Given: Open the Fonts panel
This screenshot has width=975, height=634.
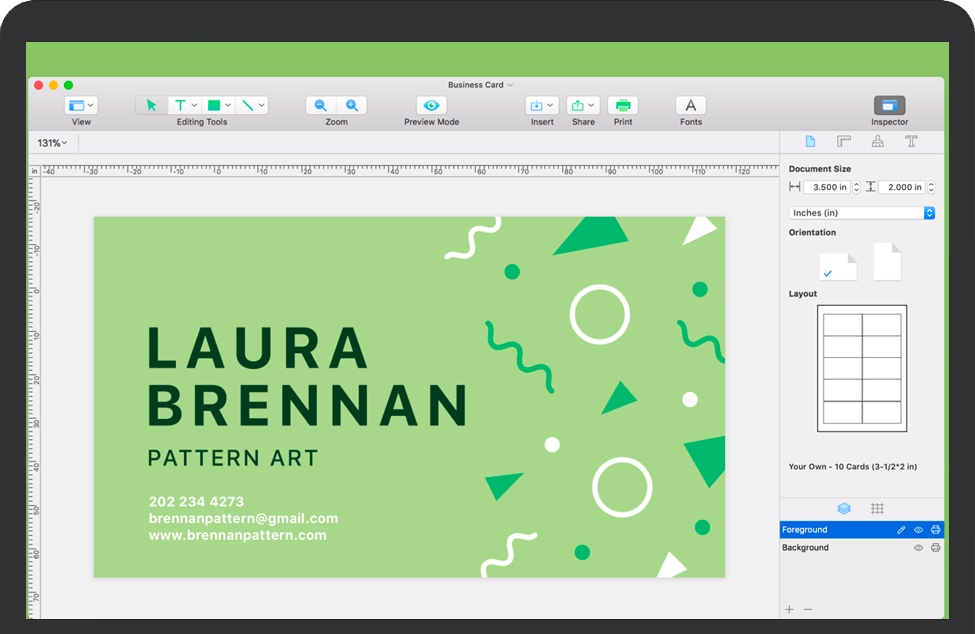Looking at the screenshot, I should click(691, 105).
